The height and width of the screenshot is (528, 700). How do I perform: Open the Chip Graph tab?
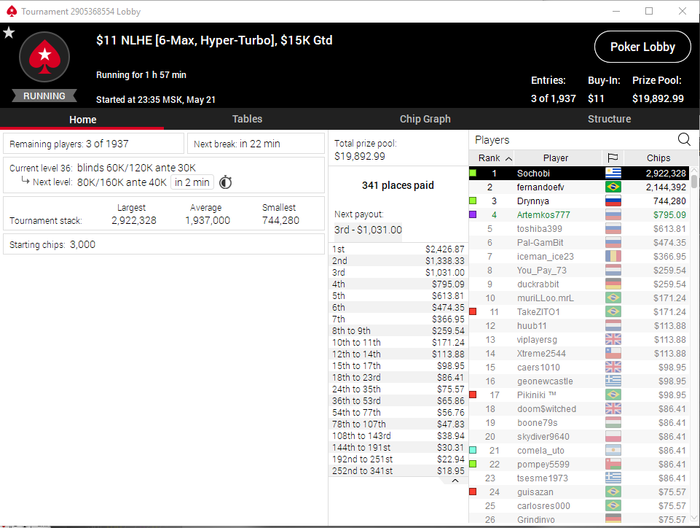coord(425,119)
